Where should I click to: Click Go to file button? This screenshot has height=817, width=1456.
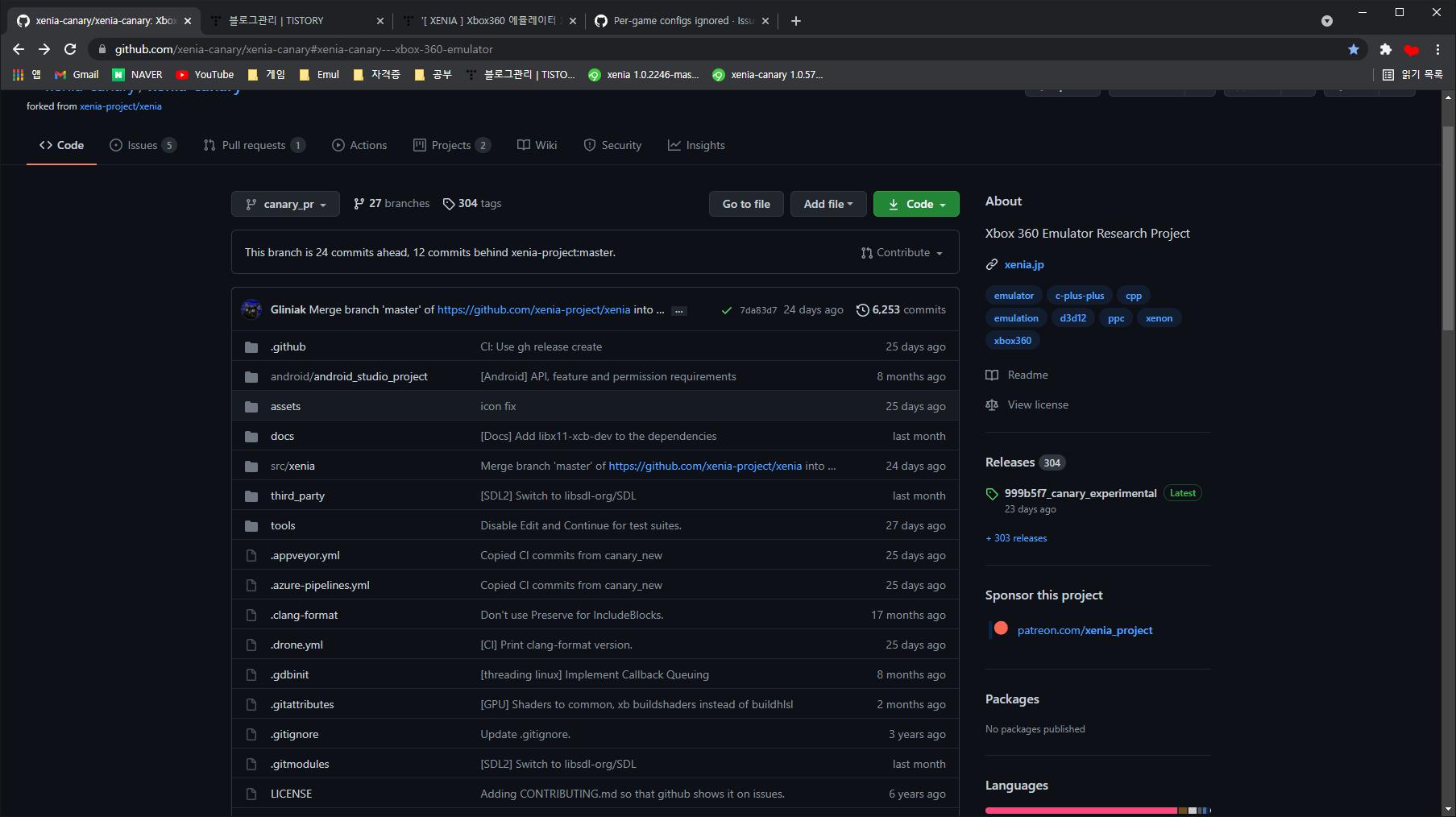[746, 204]
